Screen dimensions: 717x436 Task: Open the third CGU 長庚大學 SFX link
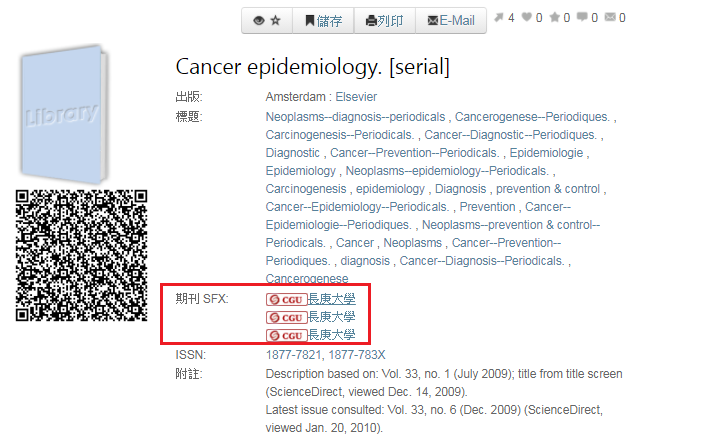310,335
